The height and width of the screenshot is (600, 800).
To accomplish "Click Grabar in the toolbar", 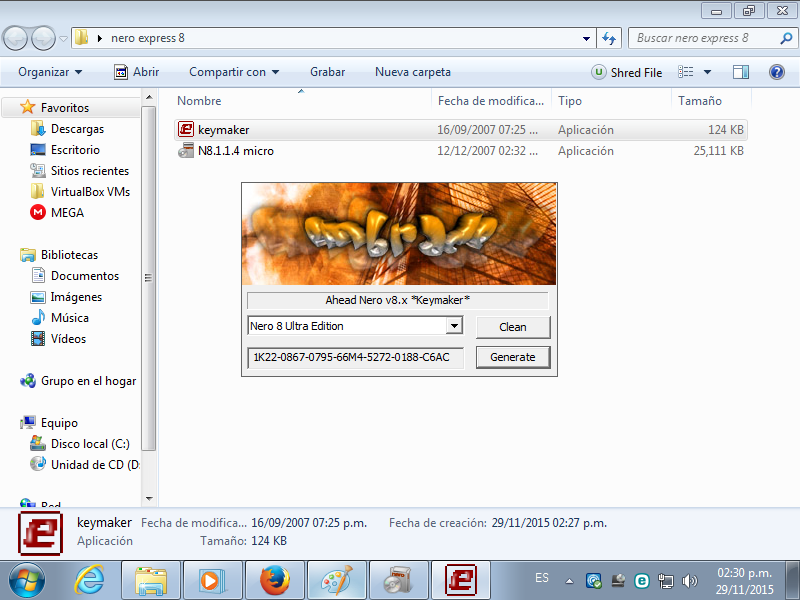I will click(328, 72).
